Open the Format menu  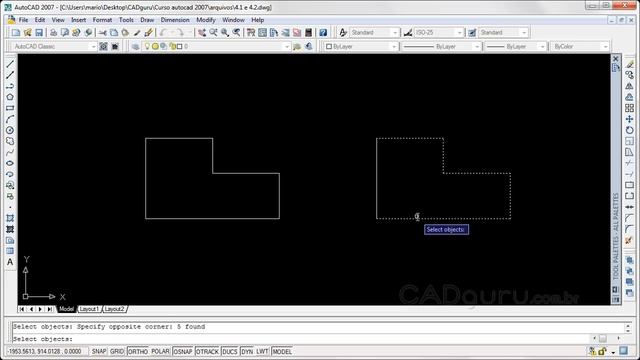coord(102,20)
